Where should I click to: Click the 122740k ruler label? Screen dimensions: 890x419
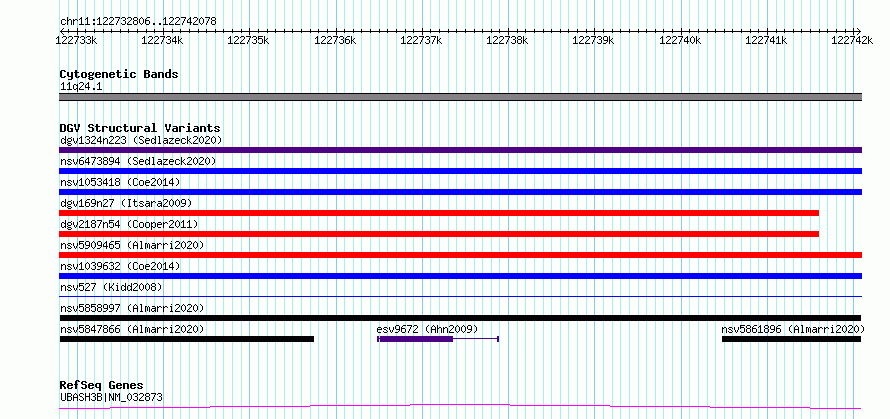tap(680, 40)
